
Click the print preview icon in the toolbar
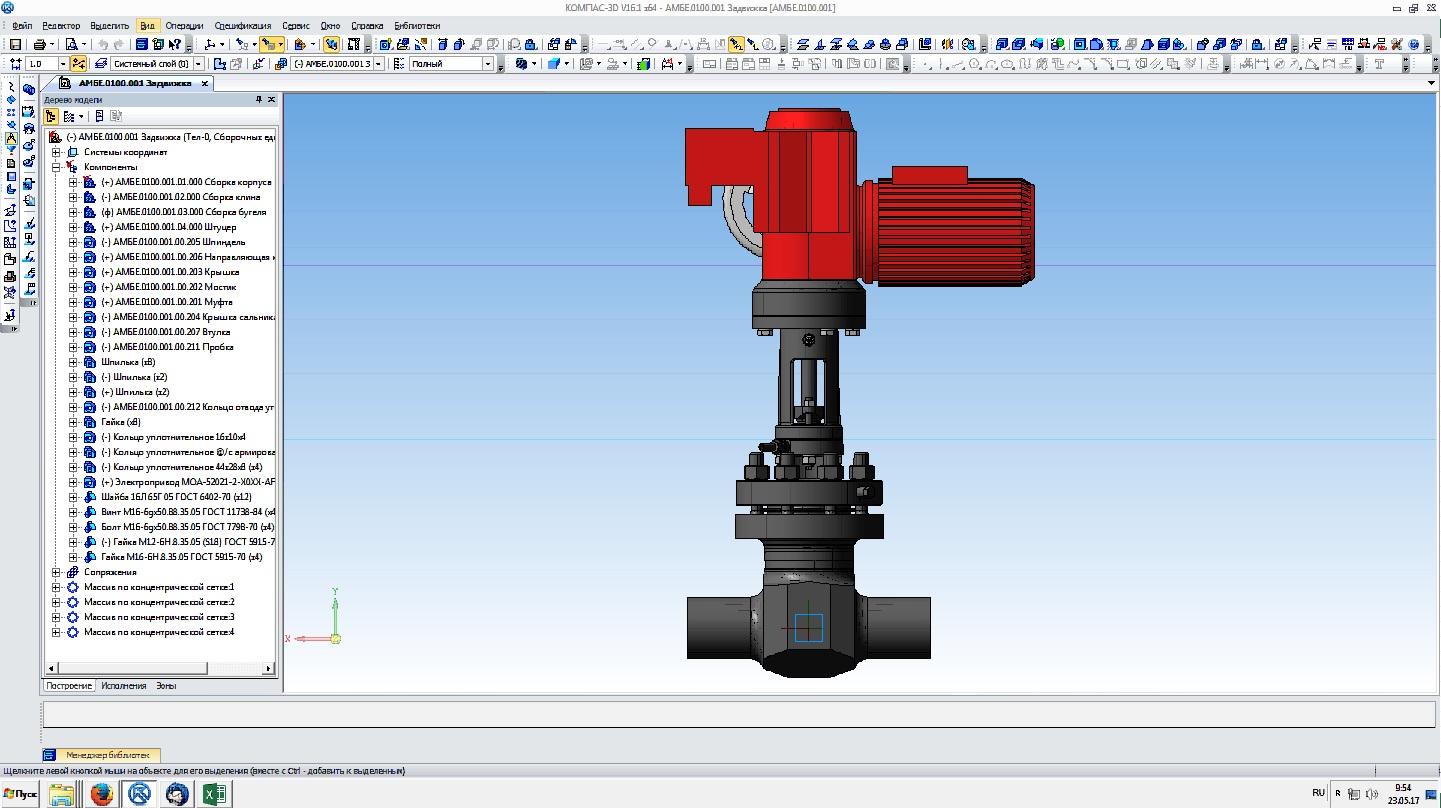click(71, 45)
